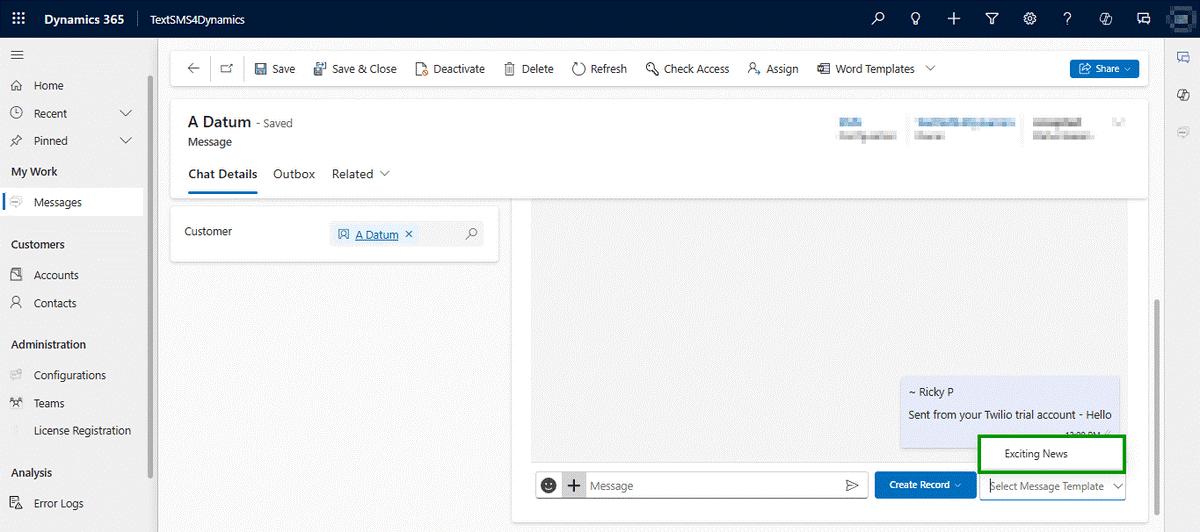Image resolution: width=1200 pixels, height=532 pixels.
Task: Click Check Access
Action: [687, 69]
